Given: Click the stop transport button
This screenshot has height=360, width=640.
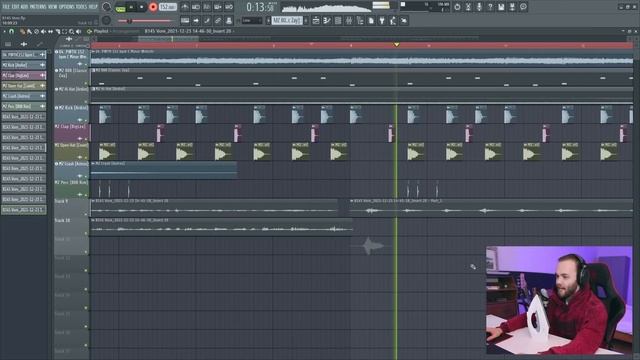Looking at the screenshot, I should coord(141,7).
